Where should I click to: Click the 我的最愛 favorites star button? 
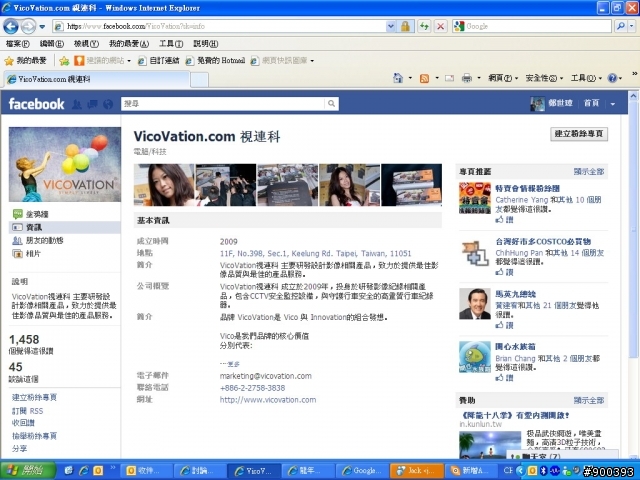tap(25, 61)
